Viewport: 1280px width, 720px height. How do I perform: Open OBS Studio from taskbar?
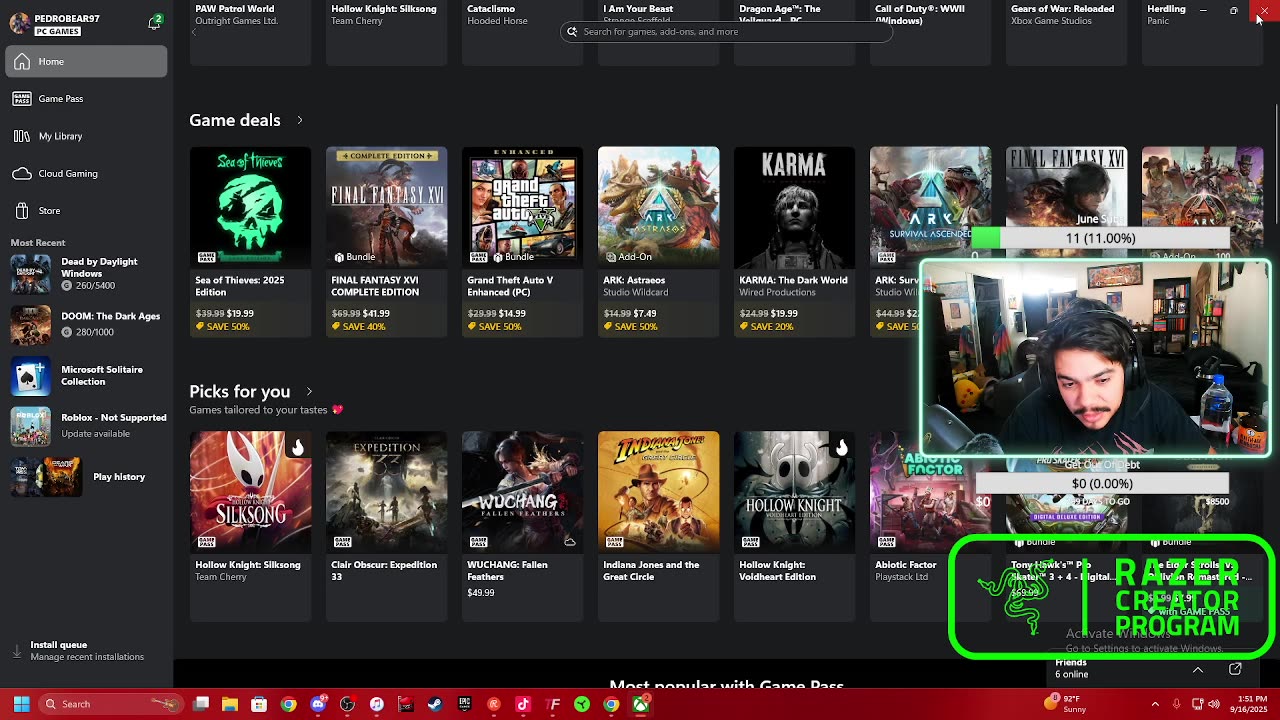pos(347,704)
